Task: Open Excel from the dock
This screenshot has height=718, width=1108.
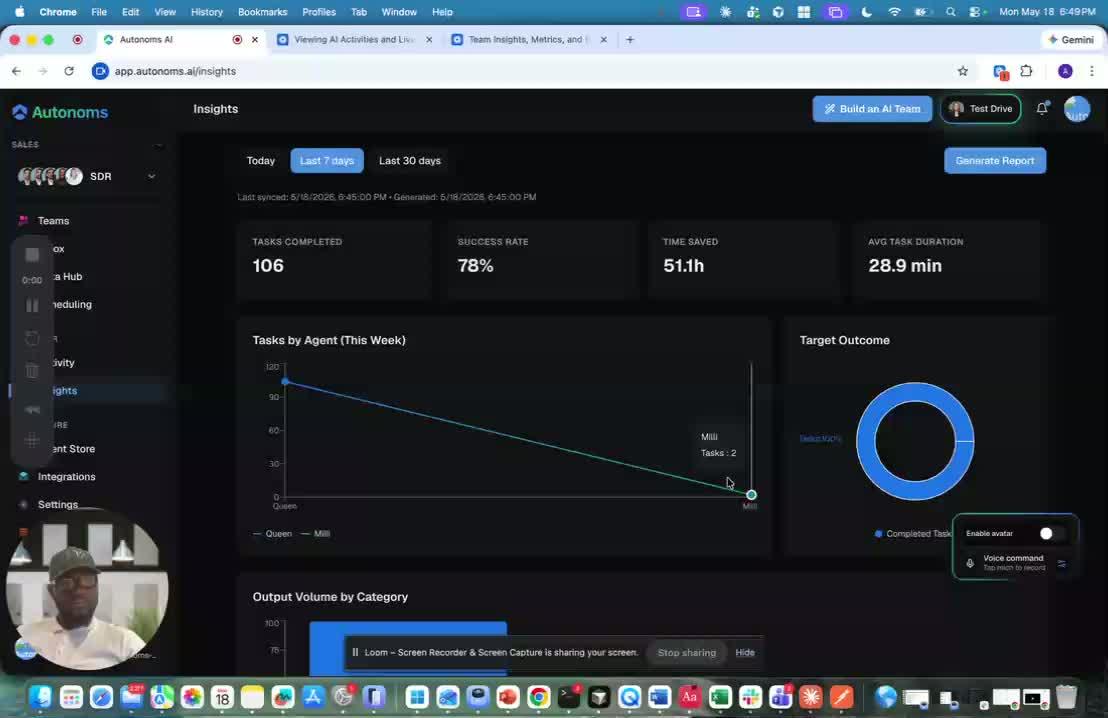Action: (x=720, y=698)
